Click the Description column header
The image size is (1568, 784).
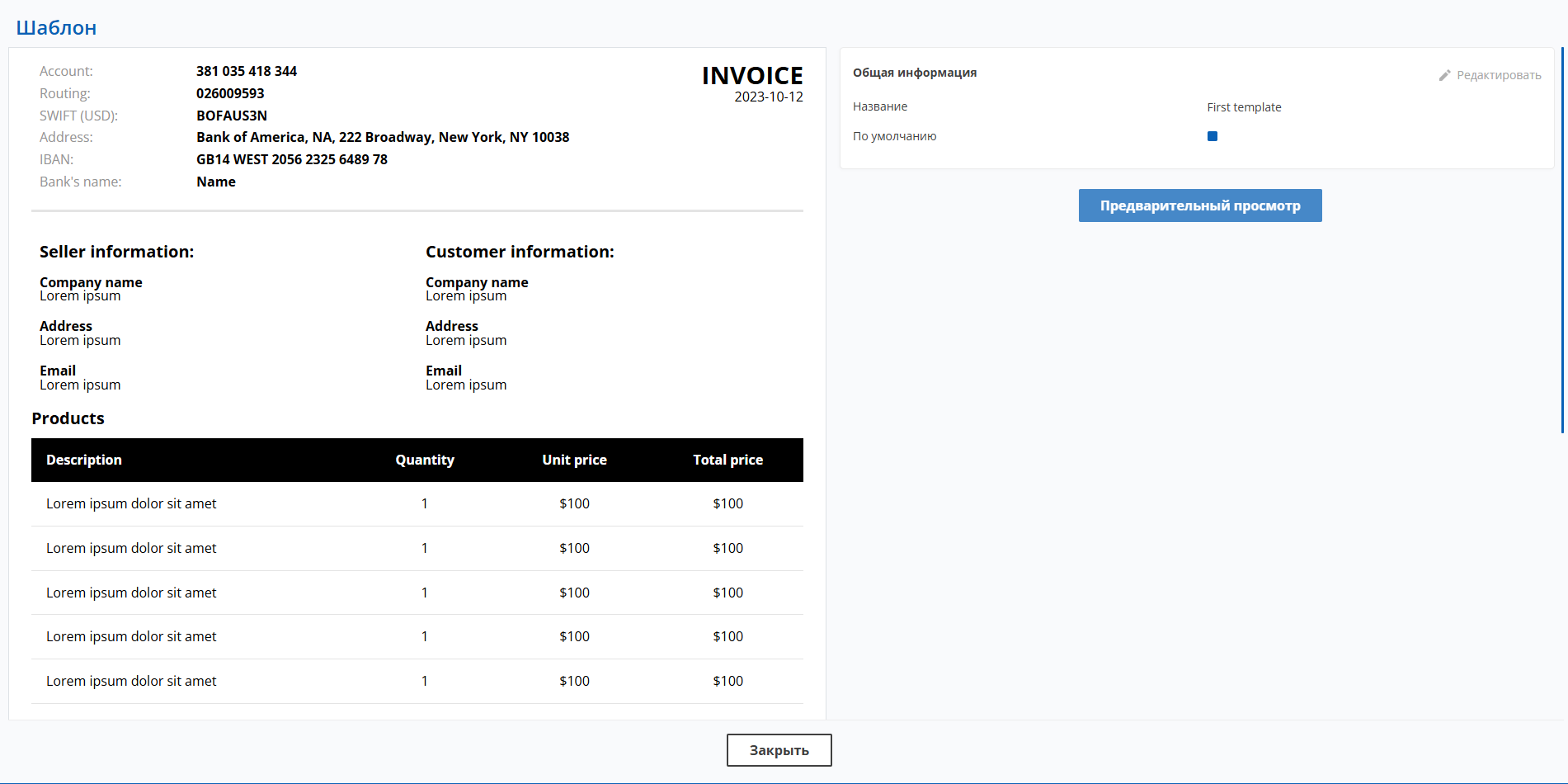point(84,460)
